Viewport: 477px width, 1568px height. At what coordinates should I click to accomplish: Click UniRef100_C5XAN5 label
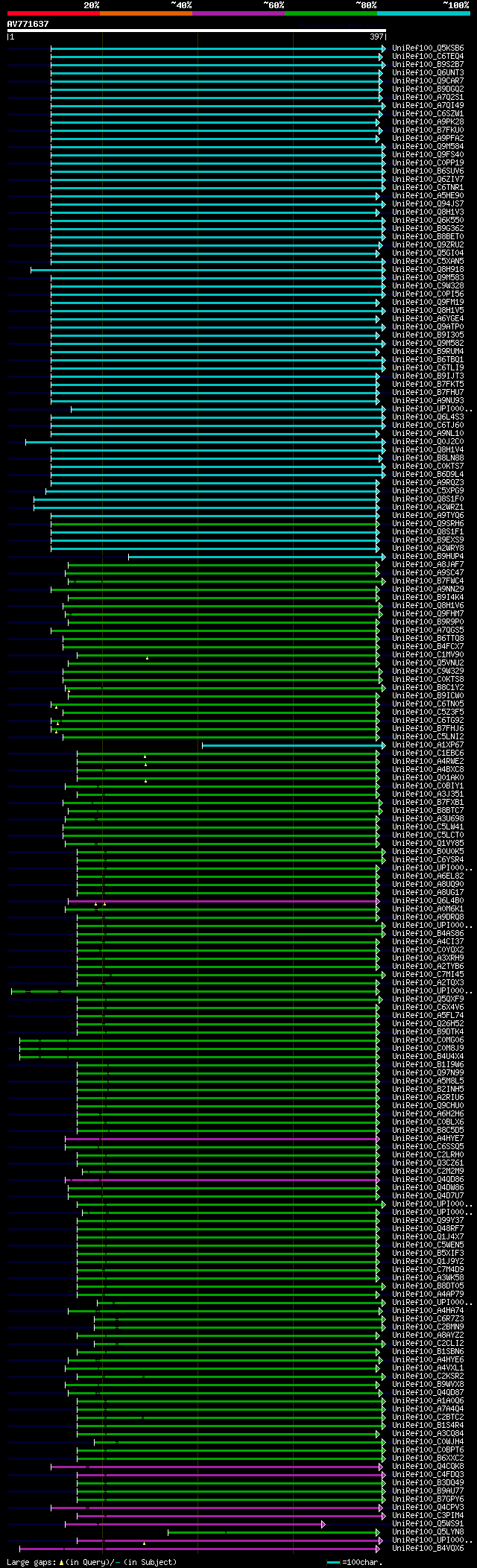tap(428, 262)
